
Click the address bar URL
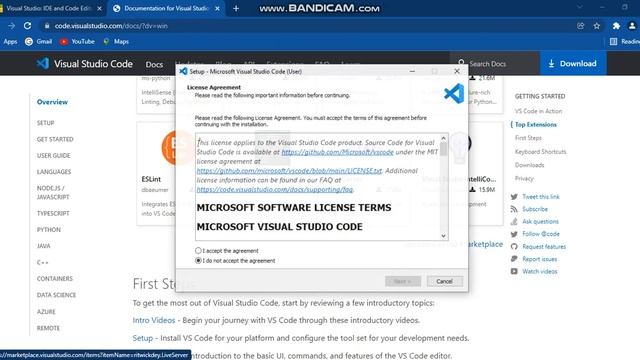click(x=111, y=26)
